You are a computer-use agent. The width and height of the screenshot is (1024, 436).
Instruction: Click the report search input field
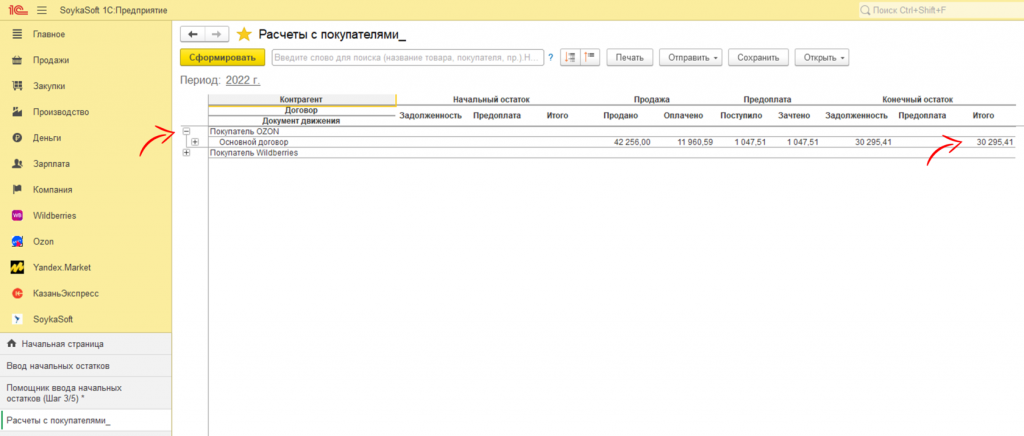(407, 57)
